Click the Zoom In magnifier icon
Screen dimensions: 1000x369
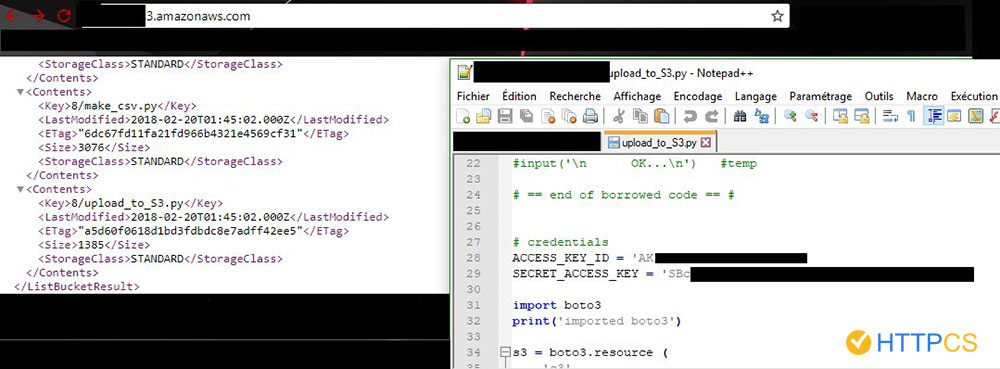click(x=790, y=116)
